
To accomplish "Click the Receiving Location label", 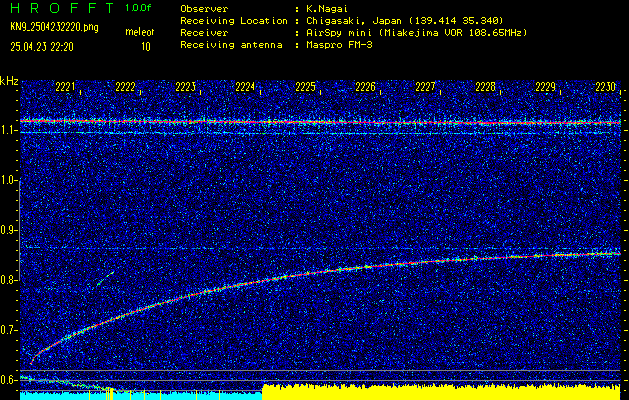I will tap(234, 20).
